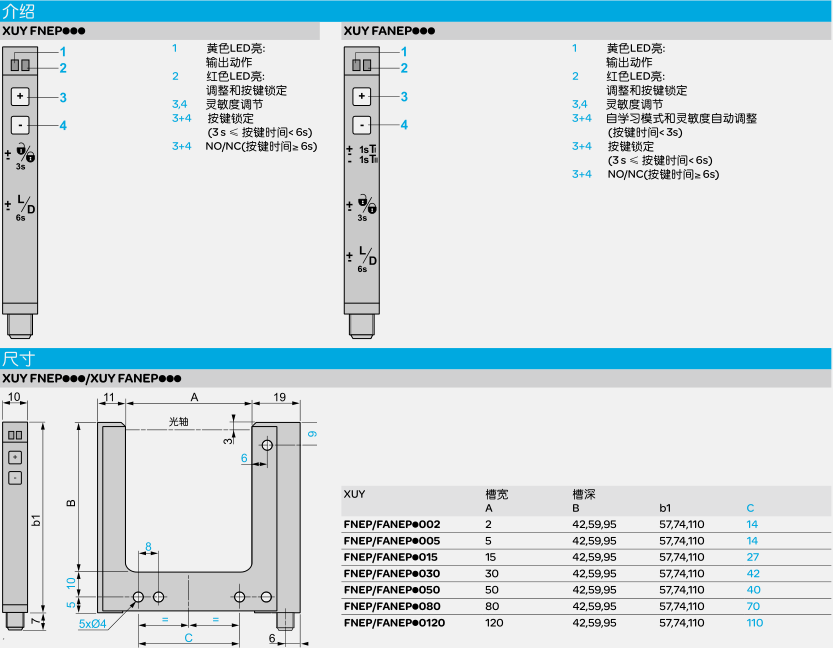Viewport: 833px width, 648px height.
Task: Click the minus button on XUY FANEP sensor
Action: pos(362,125)
